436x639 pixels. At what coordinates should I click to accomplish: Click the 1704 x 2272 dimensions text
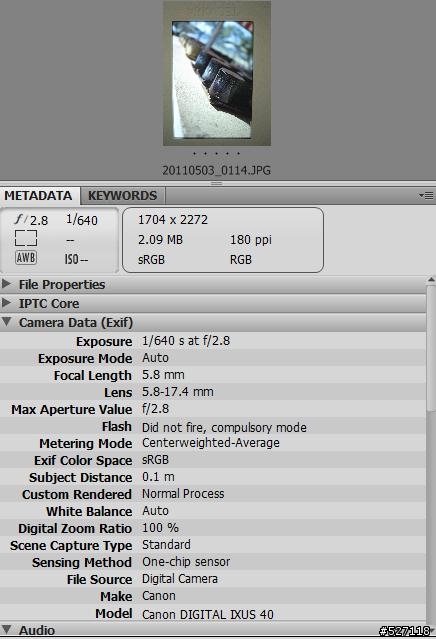pyautogui.click(x=173, y=220)
